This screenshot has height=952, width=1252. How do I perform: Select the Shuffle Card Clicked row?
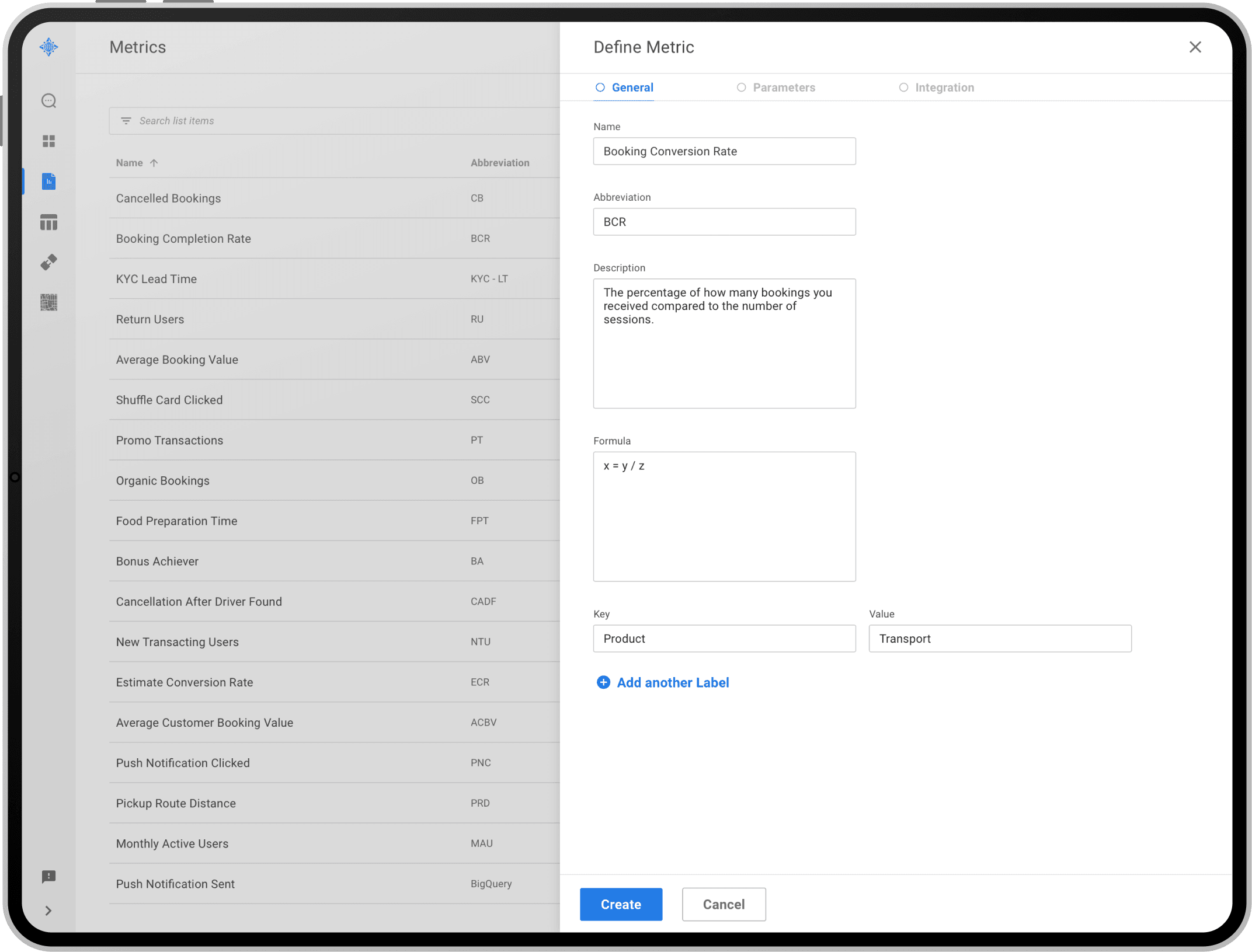click(x=334, y=399)
